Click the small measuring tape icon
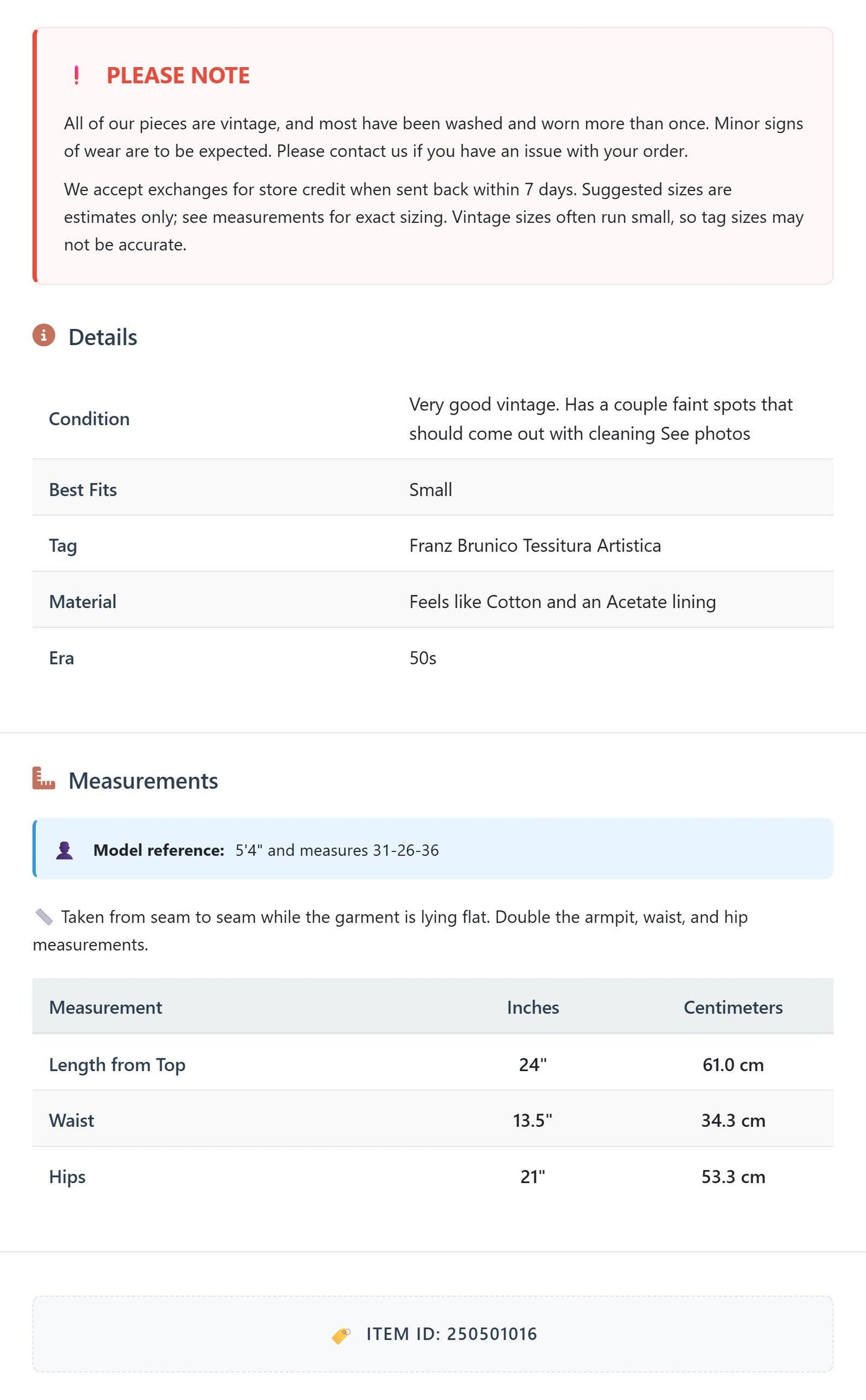This screenshot has height=1400, width=866. tap(44, 917)
